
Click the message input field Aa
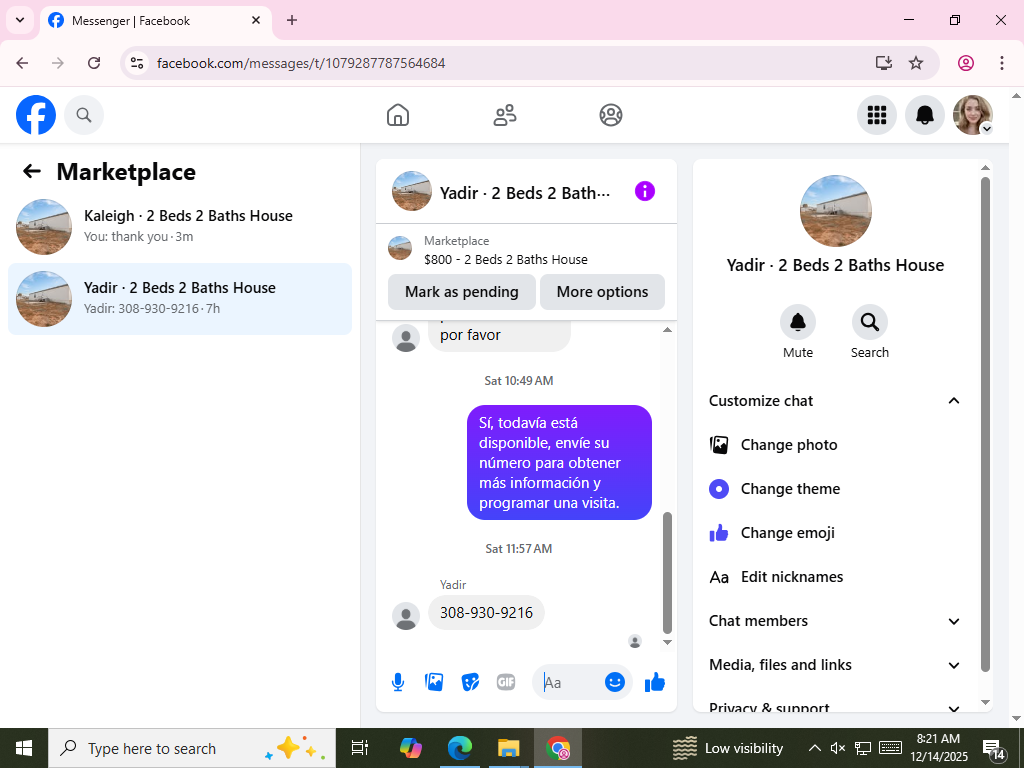(569, 682)
